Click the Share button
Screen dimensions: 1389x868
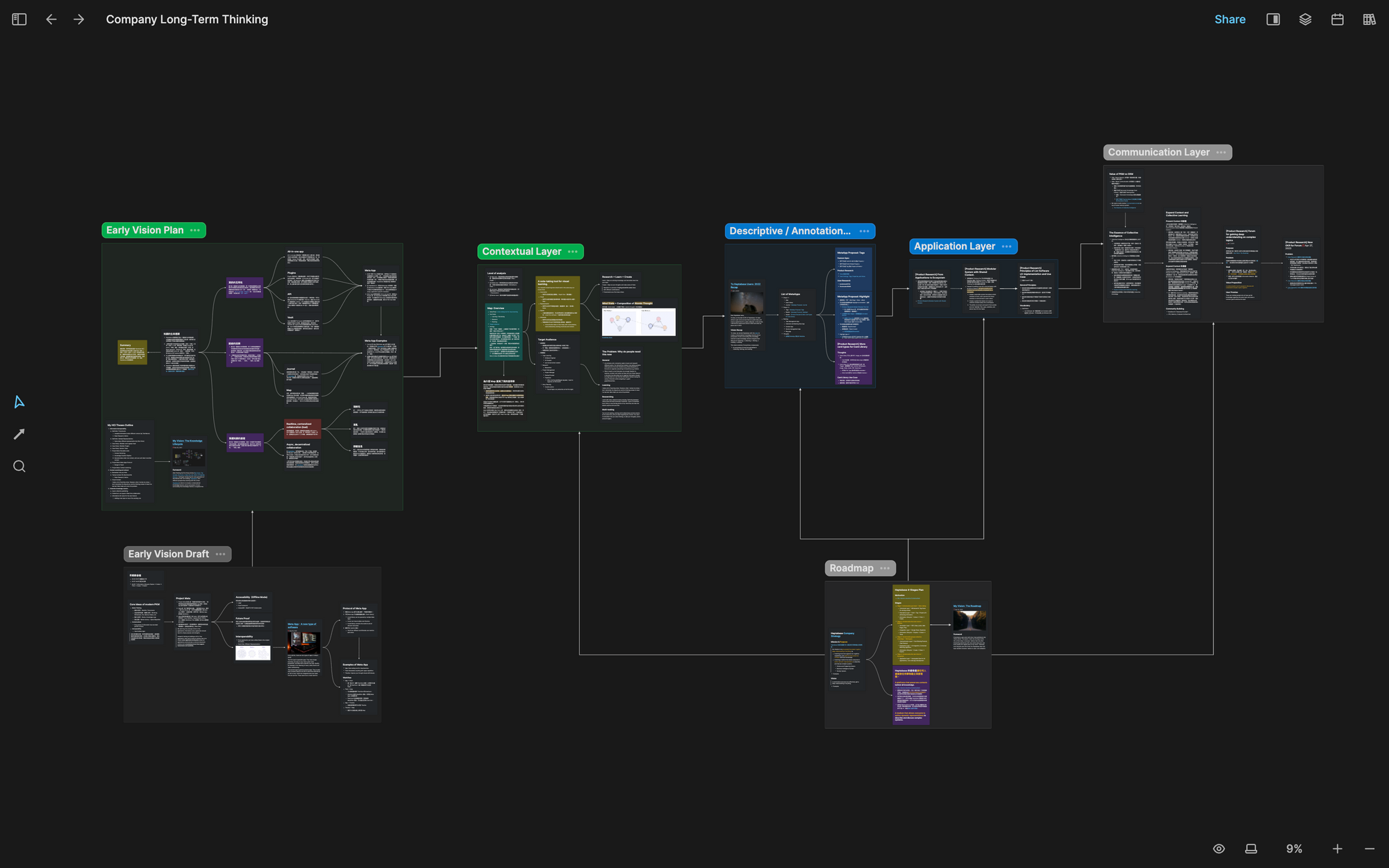(1229, 19)
